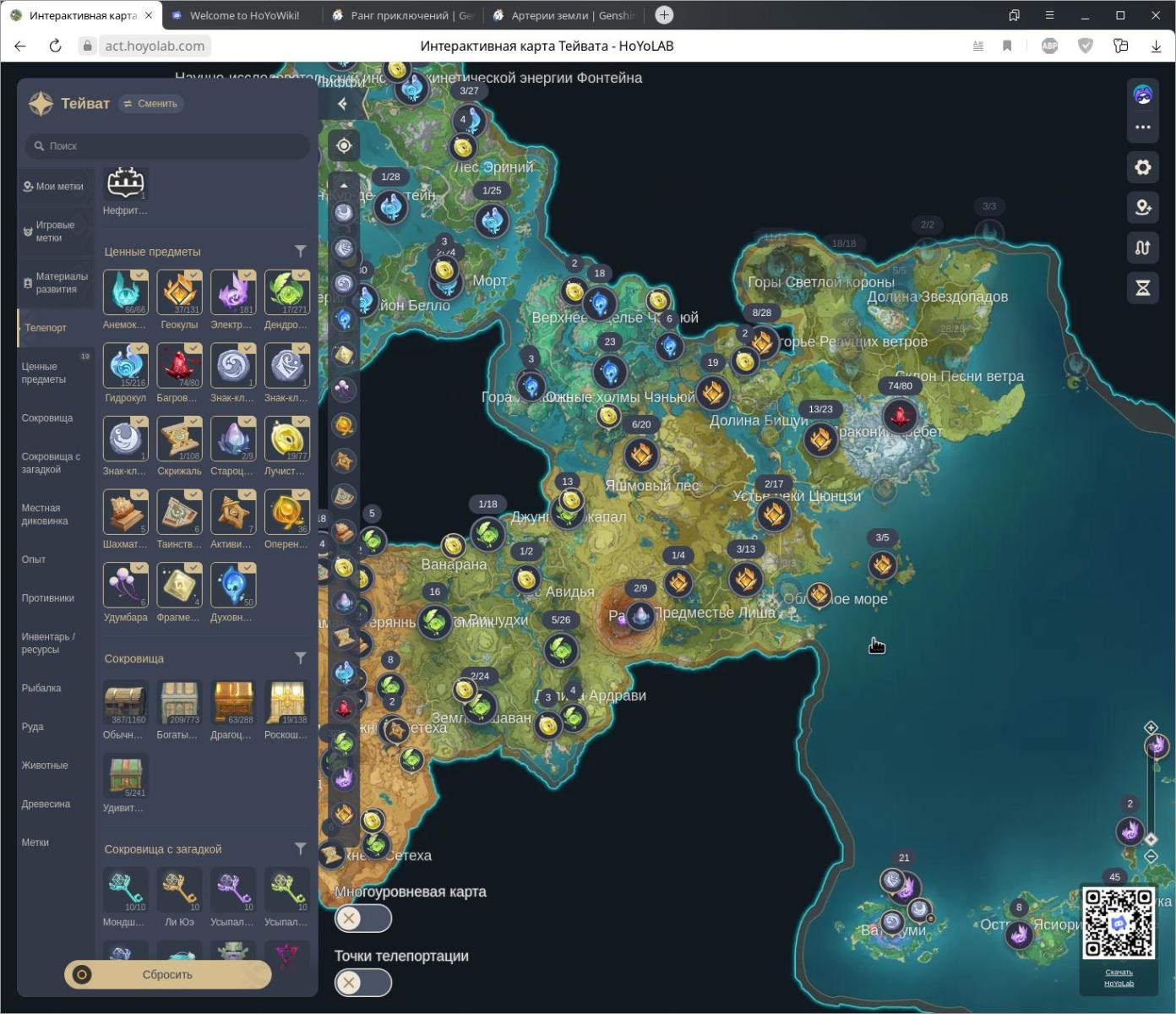This screenshot has height=1014, width=1176.
Task: Open the common chest treasure category
Action: coord(125,704)
